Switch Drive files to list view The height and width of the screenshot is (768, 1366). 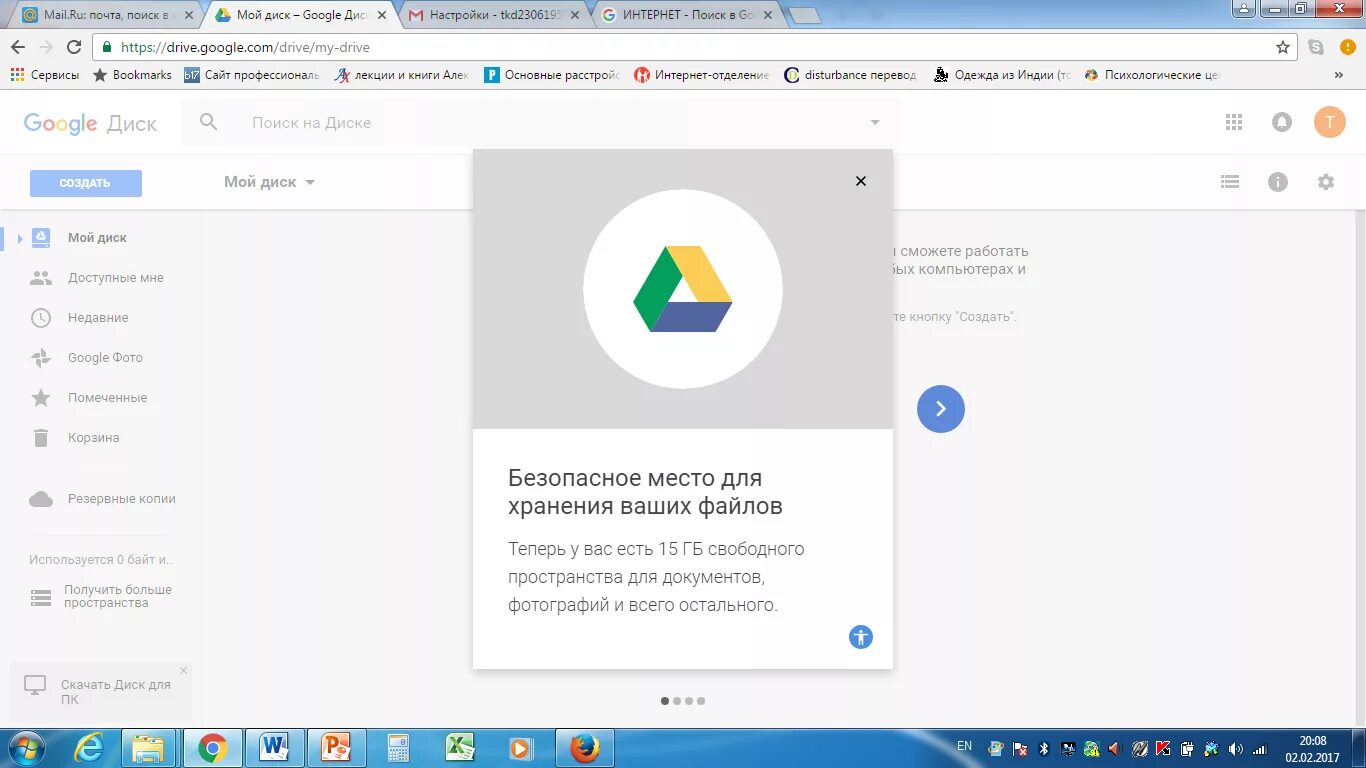1230,181
